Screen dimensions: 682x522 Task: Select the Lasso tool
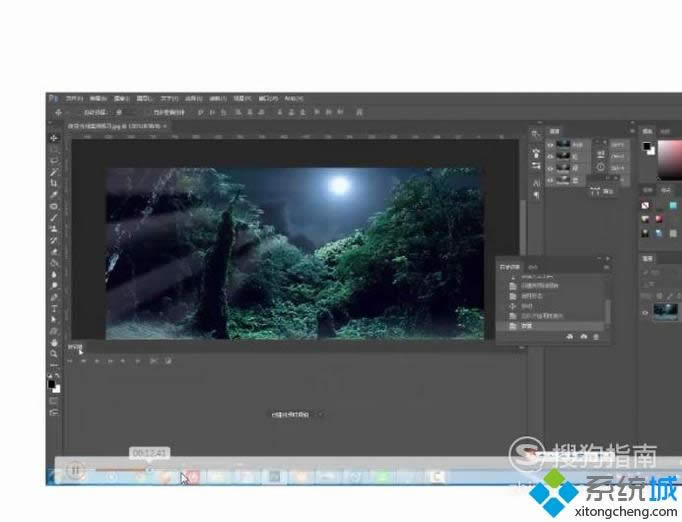(x=54, y=161)
